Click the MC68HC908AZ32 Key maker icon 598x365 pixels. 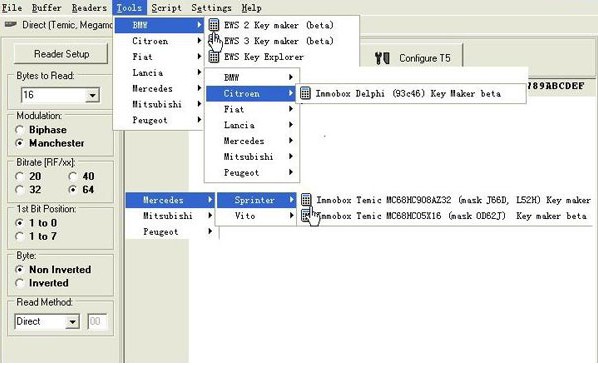(x=306, y=199)
